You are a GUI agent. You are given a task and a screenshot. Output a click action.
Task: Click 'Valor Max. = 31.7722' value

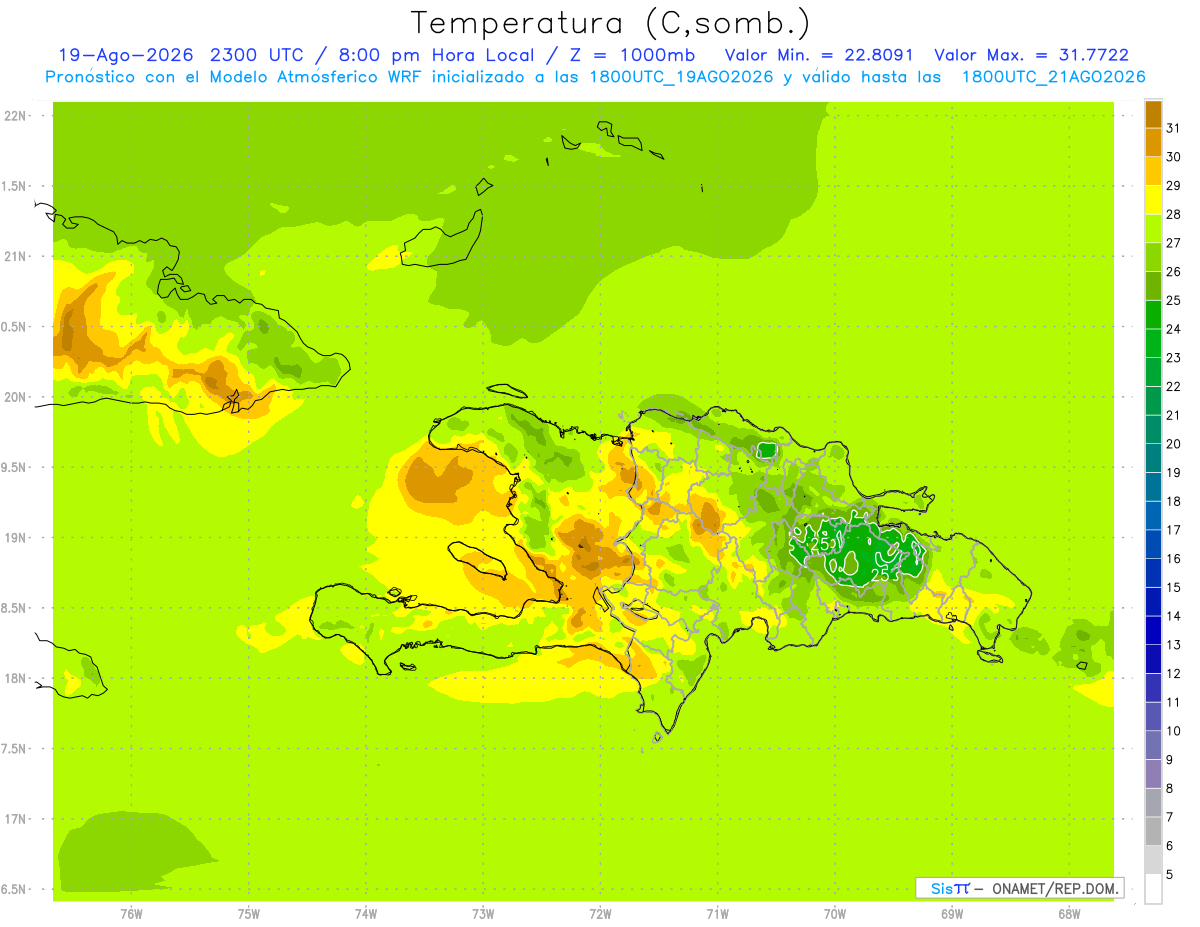[1031, 55]
